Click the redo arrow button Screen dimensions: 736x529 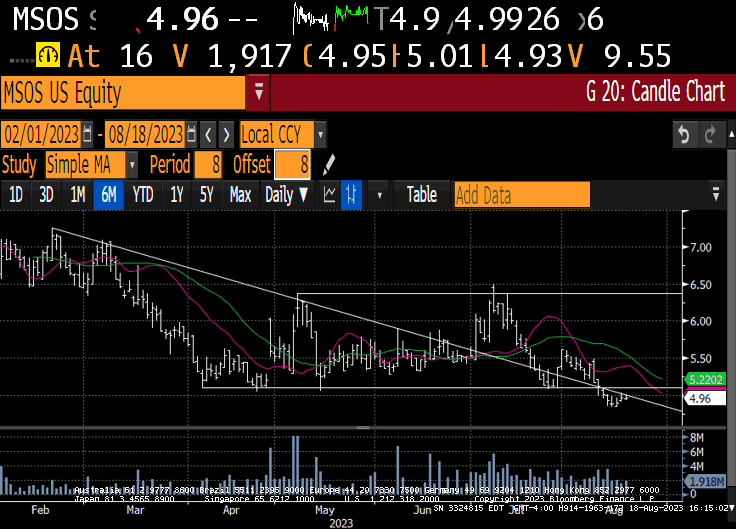(x=711, y=135)
